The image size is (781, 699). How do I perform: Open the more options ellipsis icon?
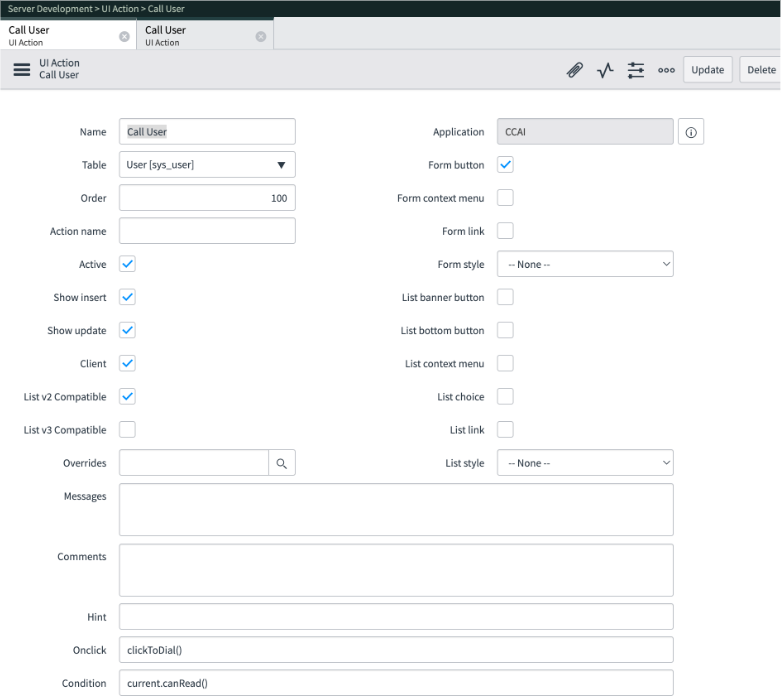pos(666,70)
